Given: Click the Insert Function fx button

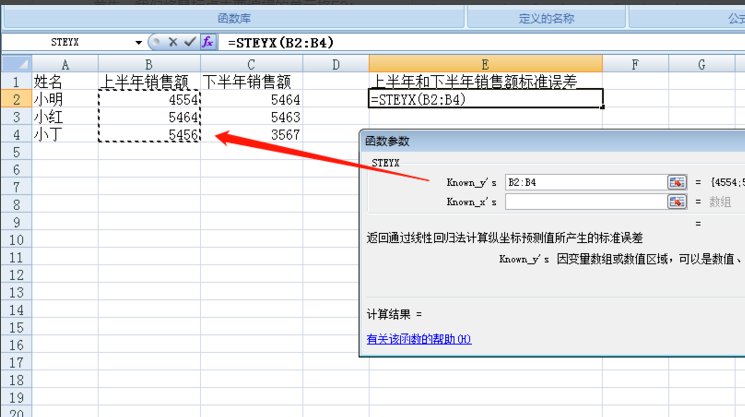Looking at the screenshot, I should pyautogui.click(x=208, y=42).
